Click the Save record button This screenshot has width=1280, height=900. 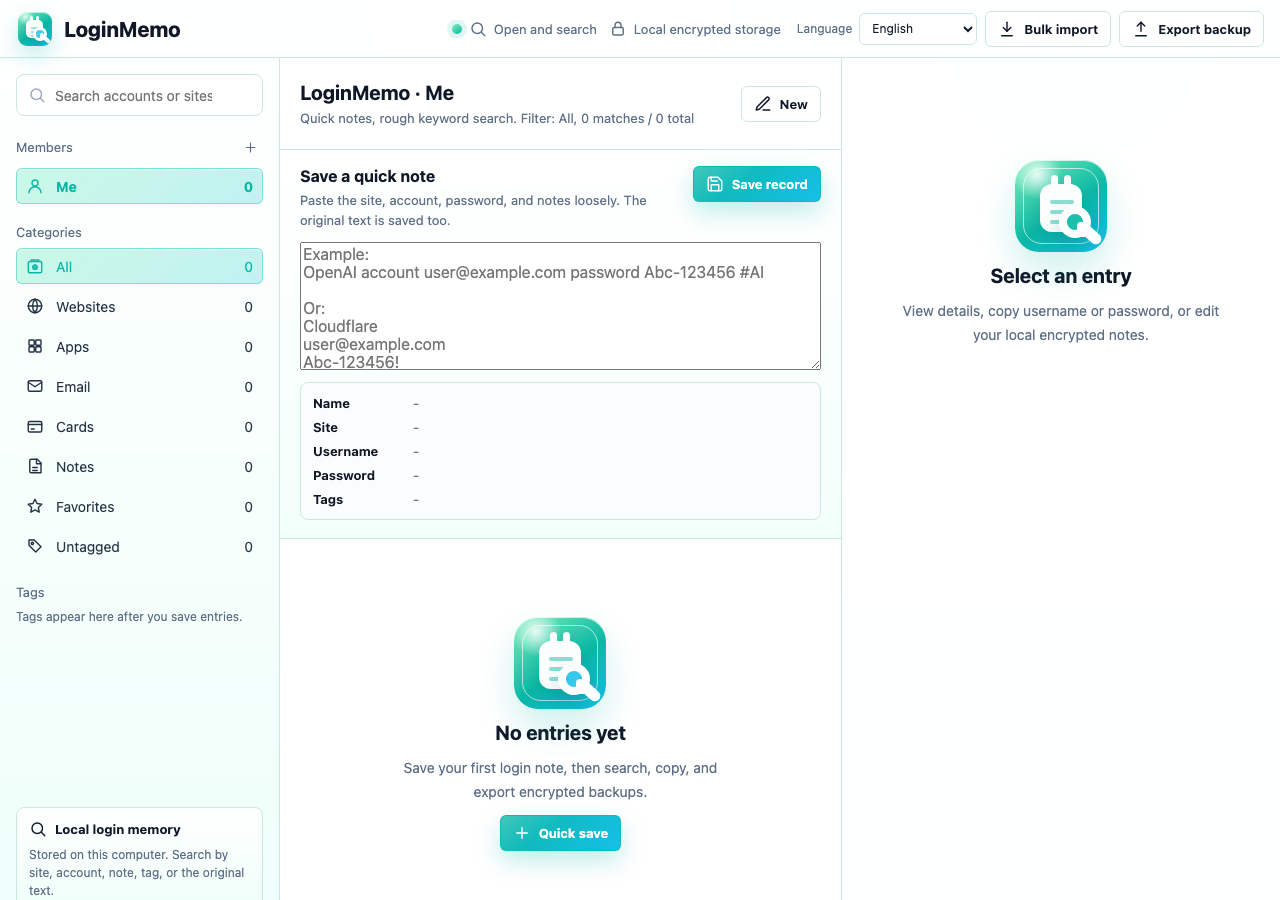tap(757, 184)
